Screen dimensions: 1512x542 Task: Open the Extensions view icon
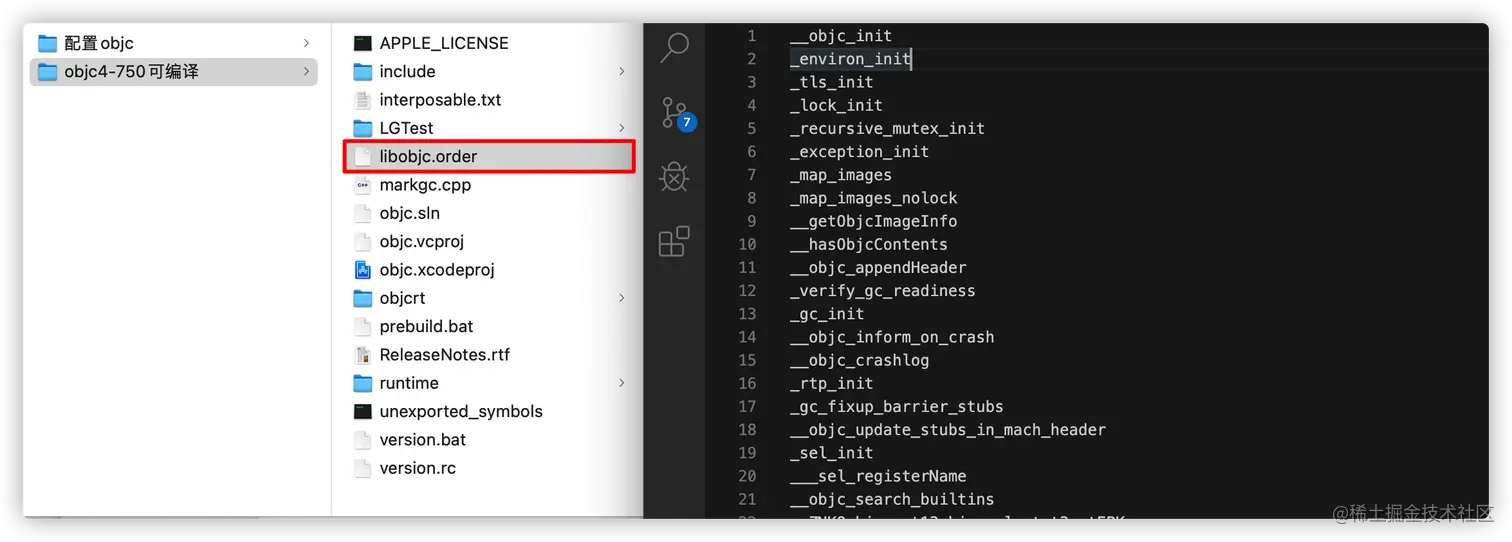pos(675,241)
